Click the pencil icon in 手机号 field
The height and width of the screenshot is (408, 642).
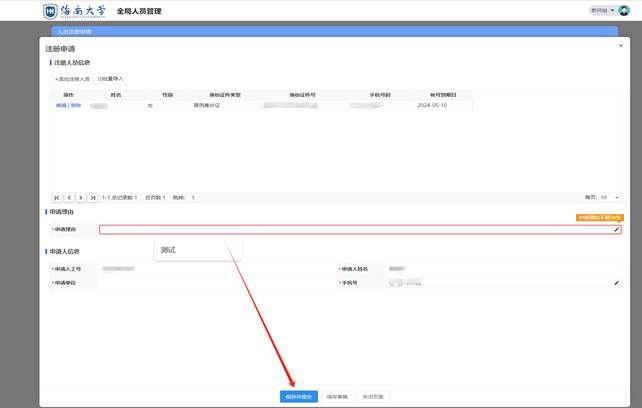(616, 283)
